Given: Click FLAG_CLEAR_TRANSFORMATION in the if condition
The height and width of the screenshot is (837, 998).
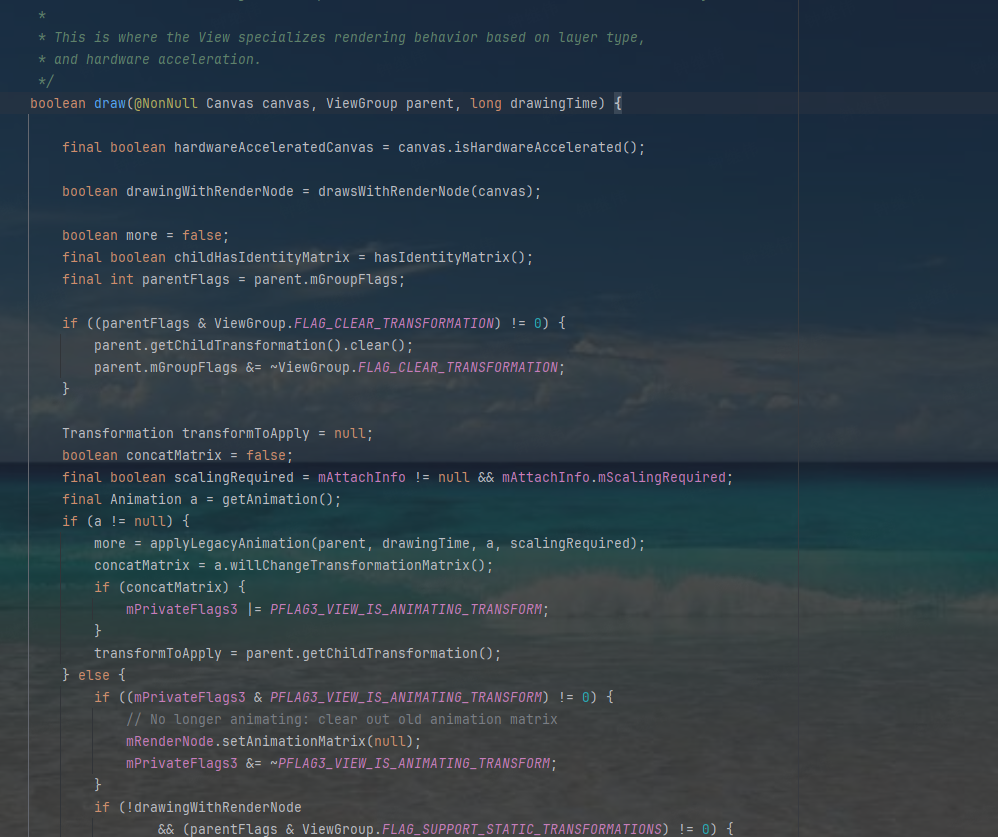Looking at the screenshot, I should point(393,323).
